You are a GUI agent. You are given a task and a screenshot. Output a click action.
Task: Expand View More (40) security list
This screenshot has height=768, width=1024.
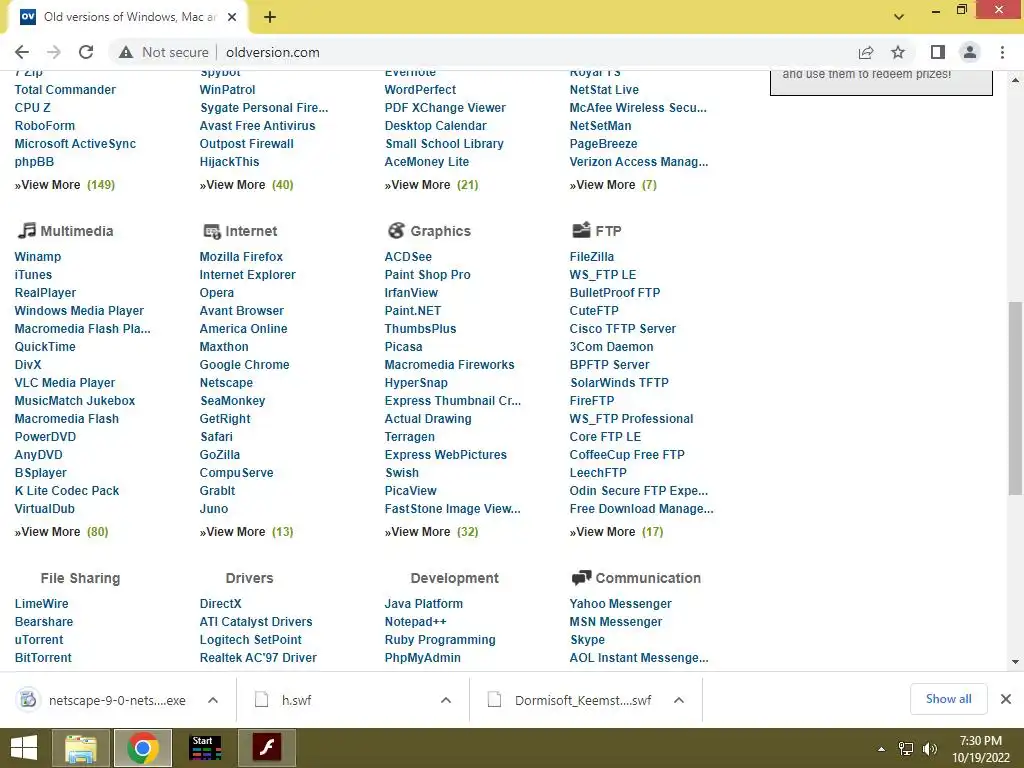click(246, 185)
